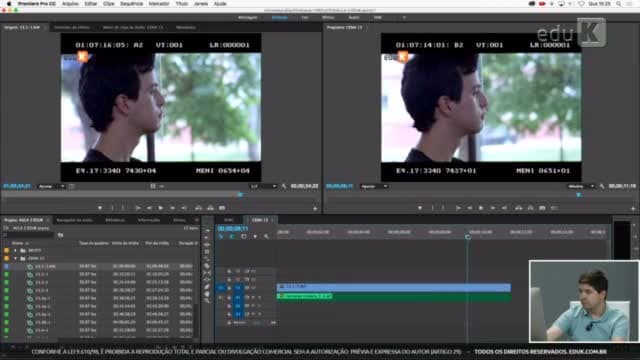Toggle track lock on V1
Image resolution: width=640 pixels, height=360 pixels.
pyautogui.click(x=229, y=288)
